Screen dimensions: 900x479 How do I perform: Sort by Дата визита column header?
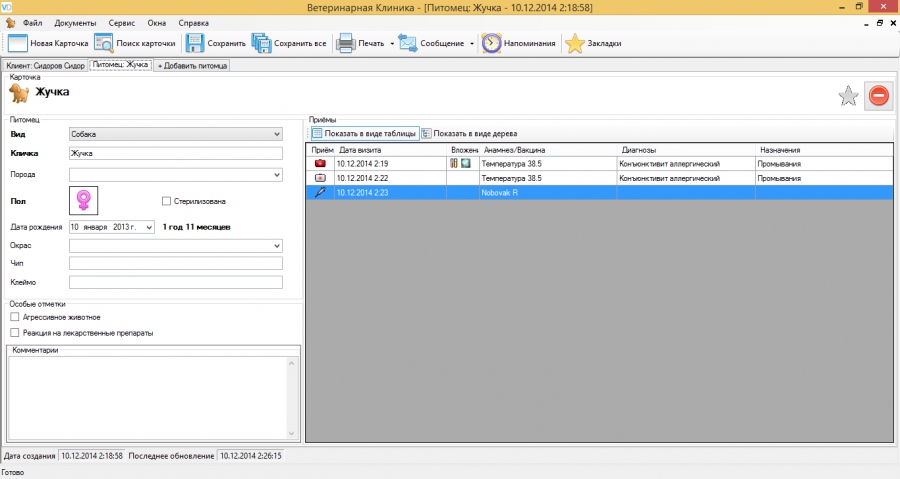[x=390, y=150]
